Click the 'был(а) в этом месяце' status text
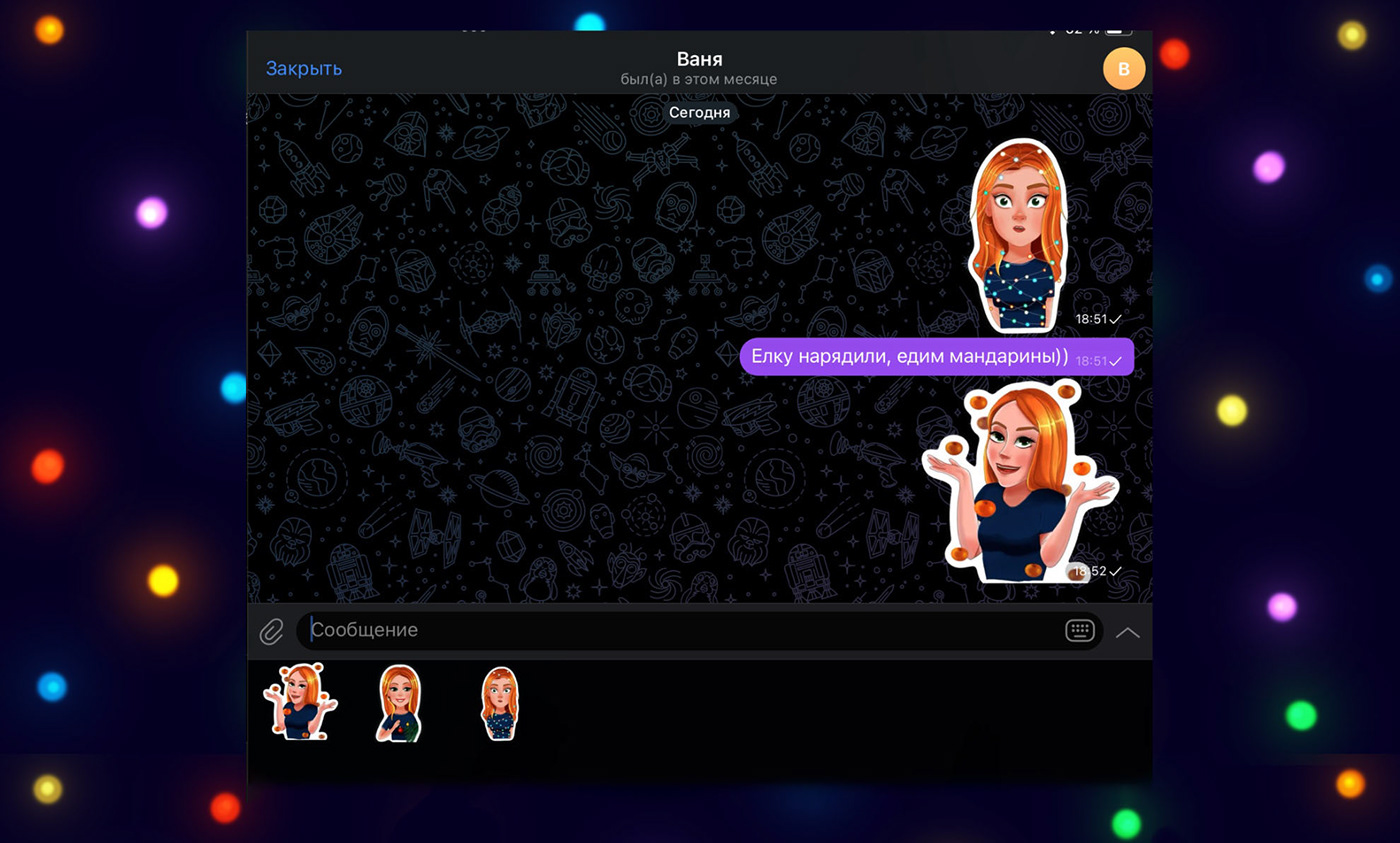 (699, 79)
